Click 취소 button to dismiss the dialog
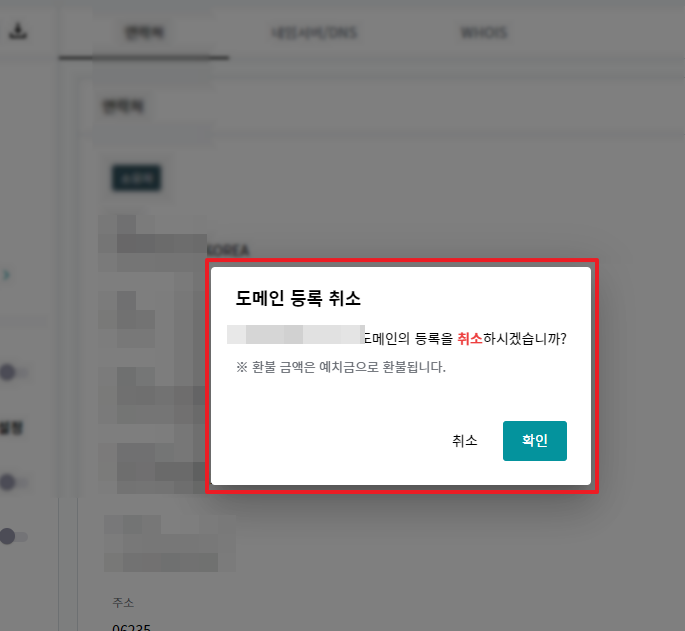Screen dimensions: 685x631 pyautogui.click(x=465, y=441)
